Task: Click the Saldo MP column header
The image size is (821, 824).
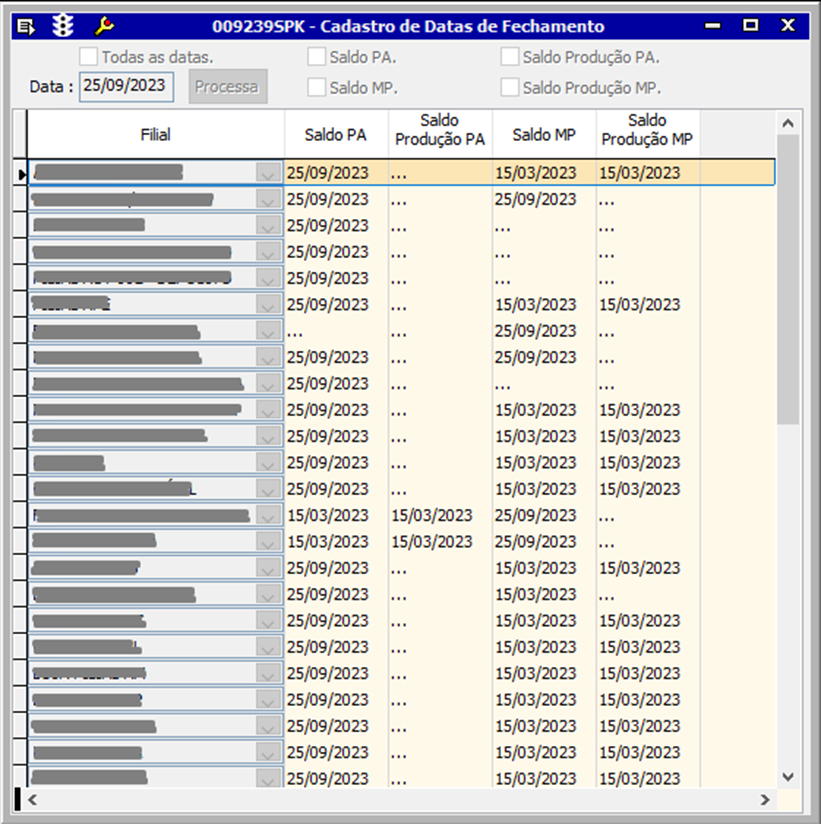Action: point(544,135)
